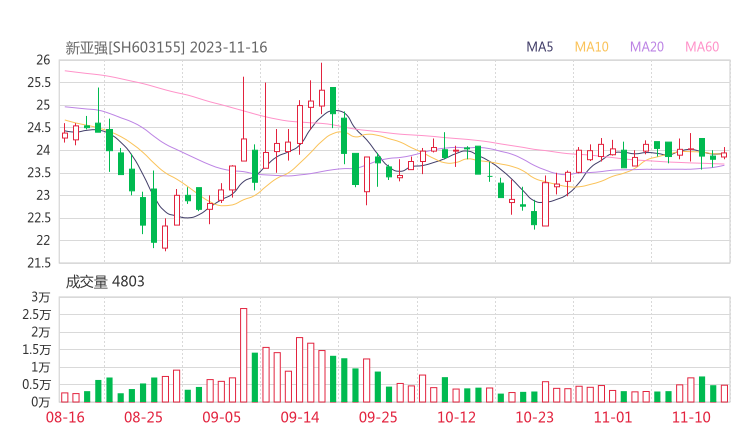Screen dimensions: 740x440
Task: Click the 24 price level label
Action: coord(42,150)
